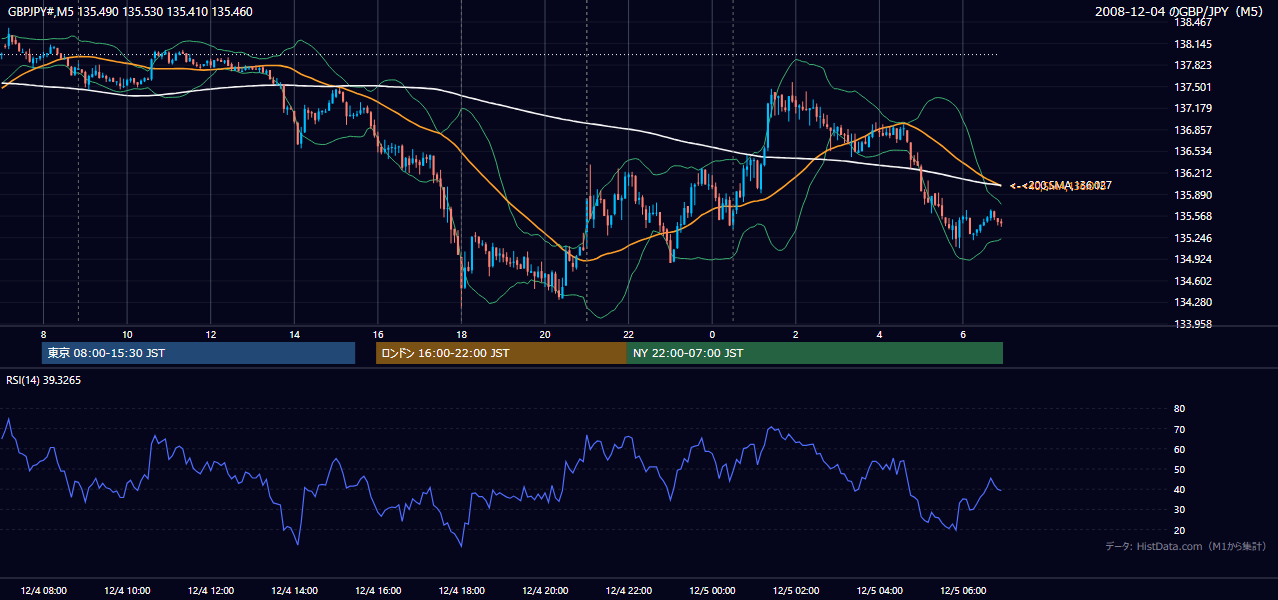Click price axis label 136.857
1278x600 pixels.
click(x=1192, y=130)
